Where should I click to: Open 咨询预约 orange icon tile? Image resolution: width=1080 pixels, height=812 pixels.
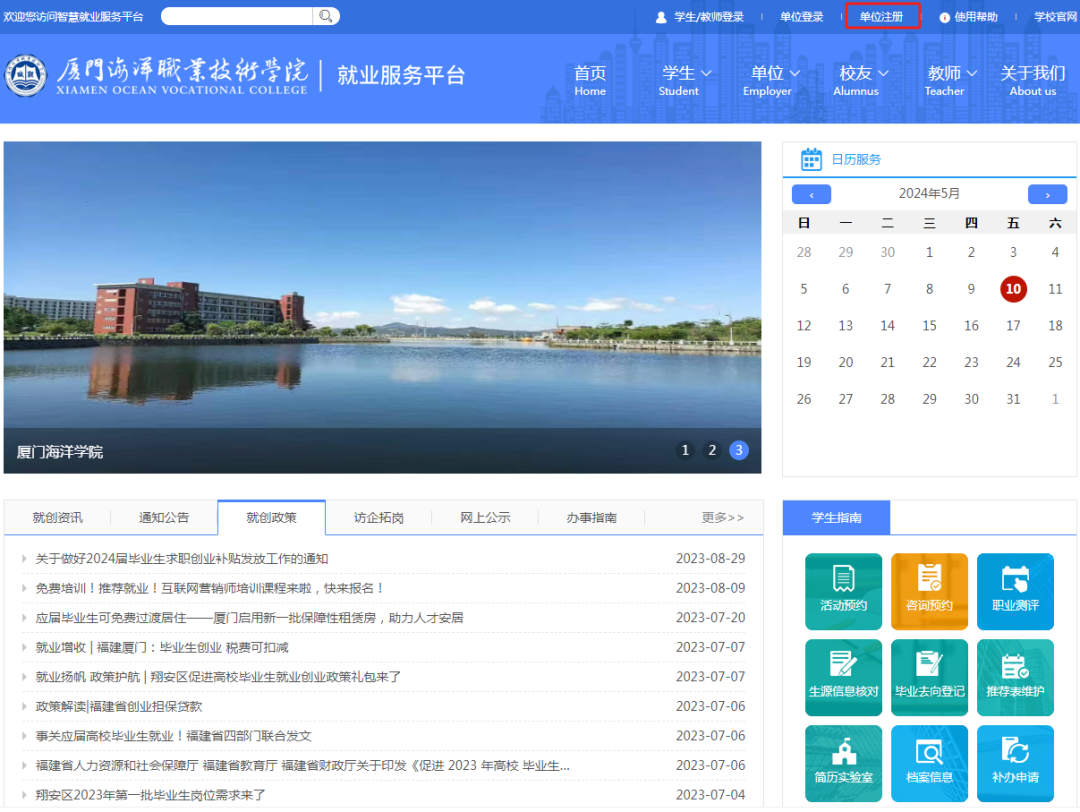click(x=929, y=591)
